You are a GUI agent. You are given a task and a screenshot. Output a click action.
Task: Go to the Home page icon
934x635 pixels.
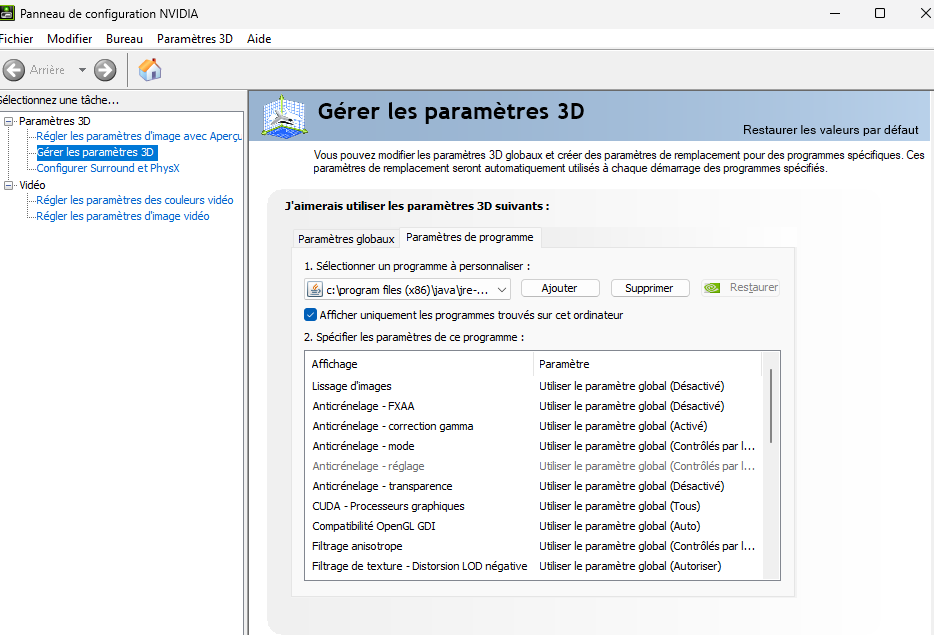coord(150,69)
